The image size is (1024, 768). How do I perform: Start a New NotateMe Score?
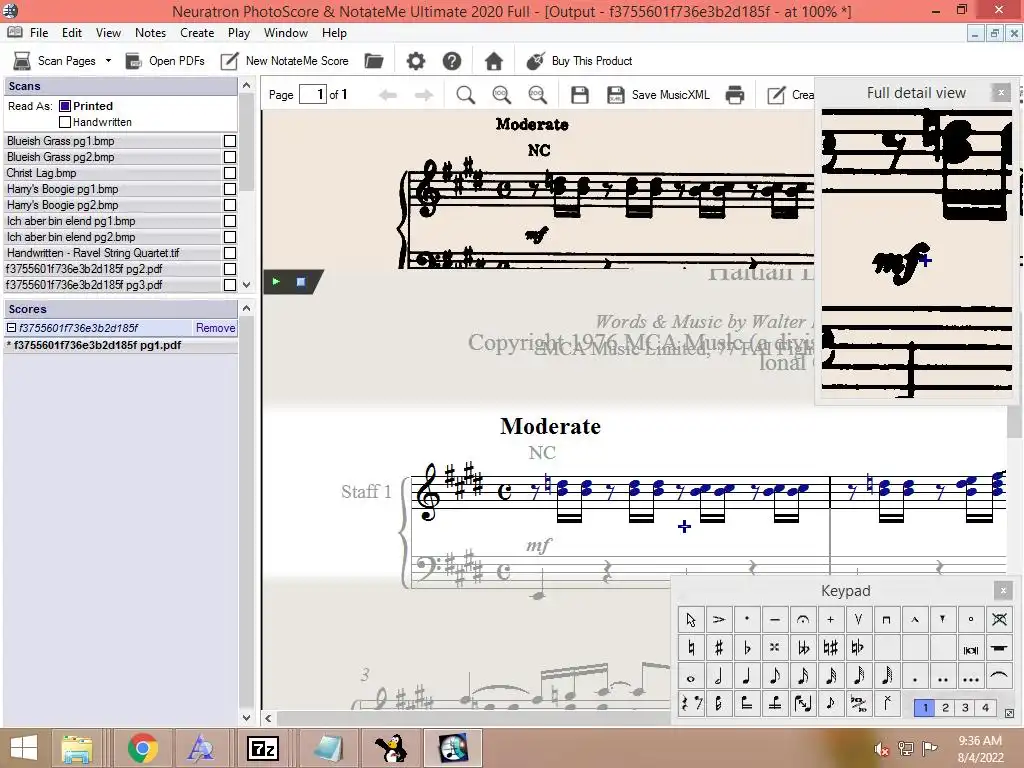click(285, 61)
